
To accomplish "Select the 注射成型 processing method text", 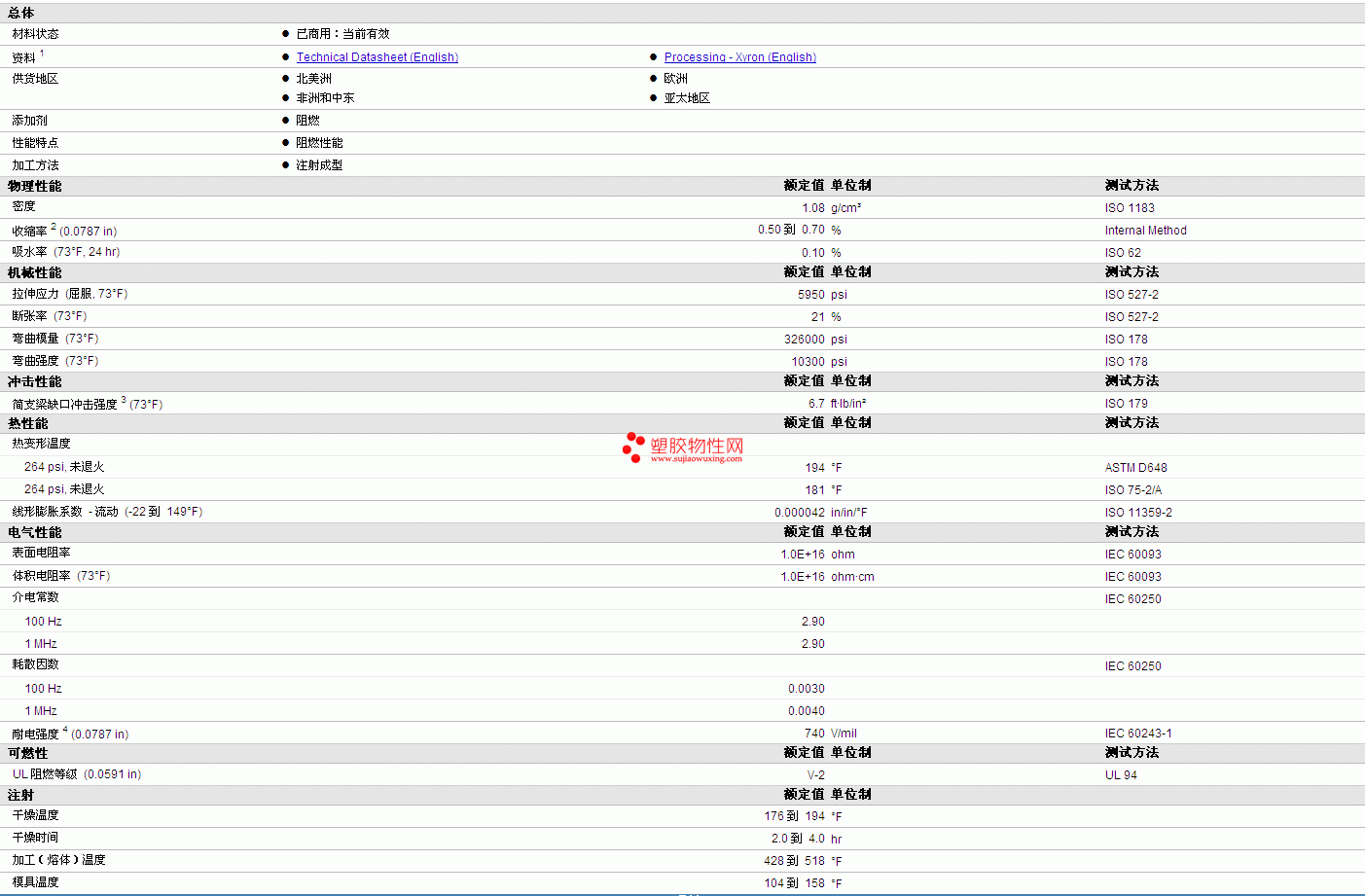I will 319,165.
